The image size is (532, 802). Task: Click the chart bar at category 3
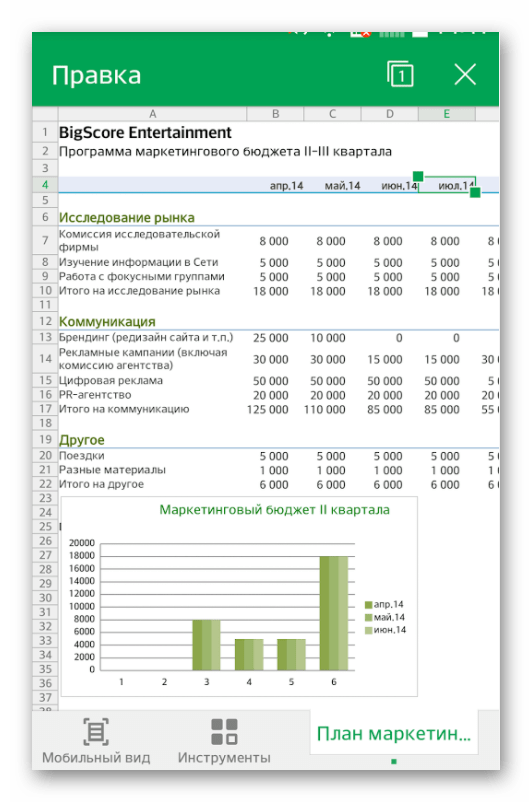click(x=206, y=644)
